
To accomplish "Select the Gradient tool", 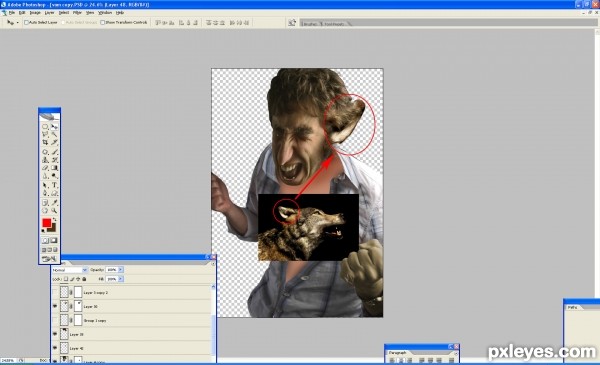I will [x=54, y=168].
